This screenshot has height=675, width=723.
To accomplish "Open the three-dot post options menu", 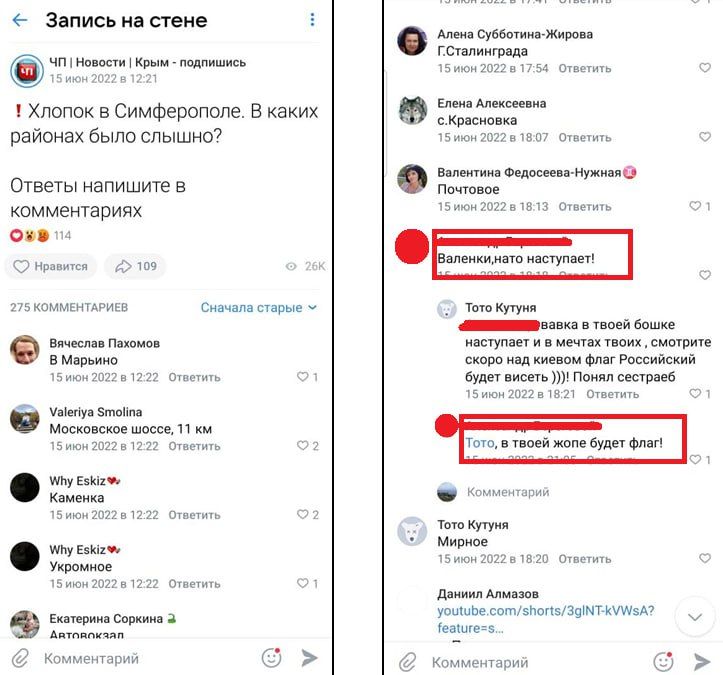I will click(x=312, y=20).
